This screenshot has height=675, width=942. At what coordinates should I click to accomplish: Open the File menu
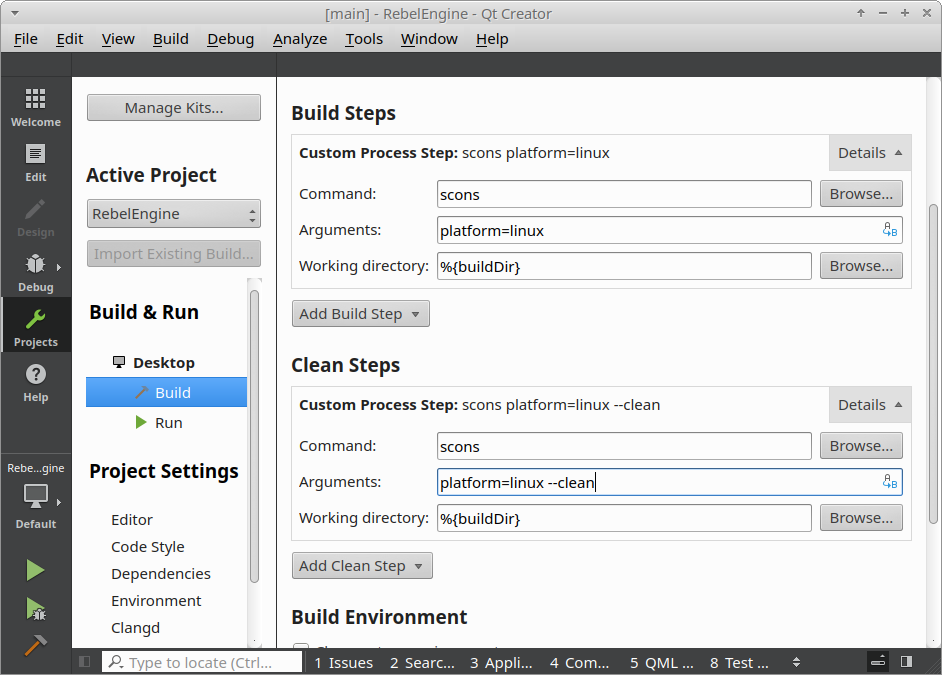26,39
